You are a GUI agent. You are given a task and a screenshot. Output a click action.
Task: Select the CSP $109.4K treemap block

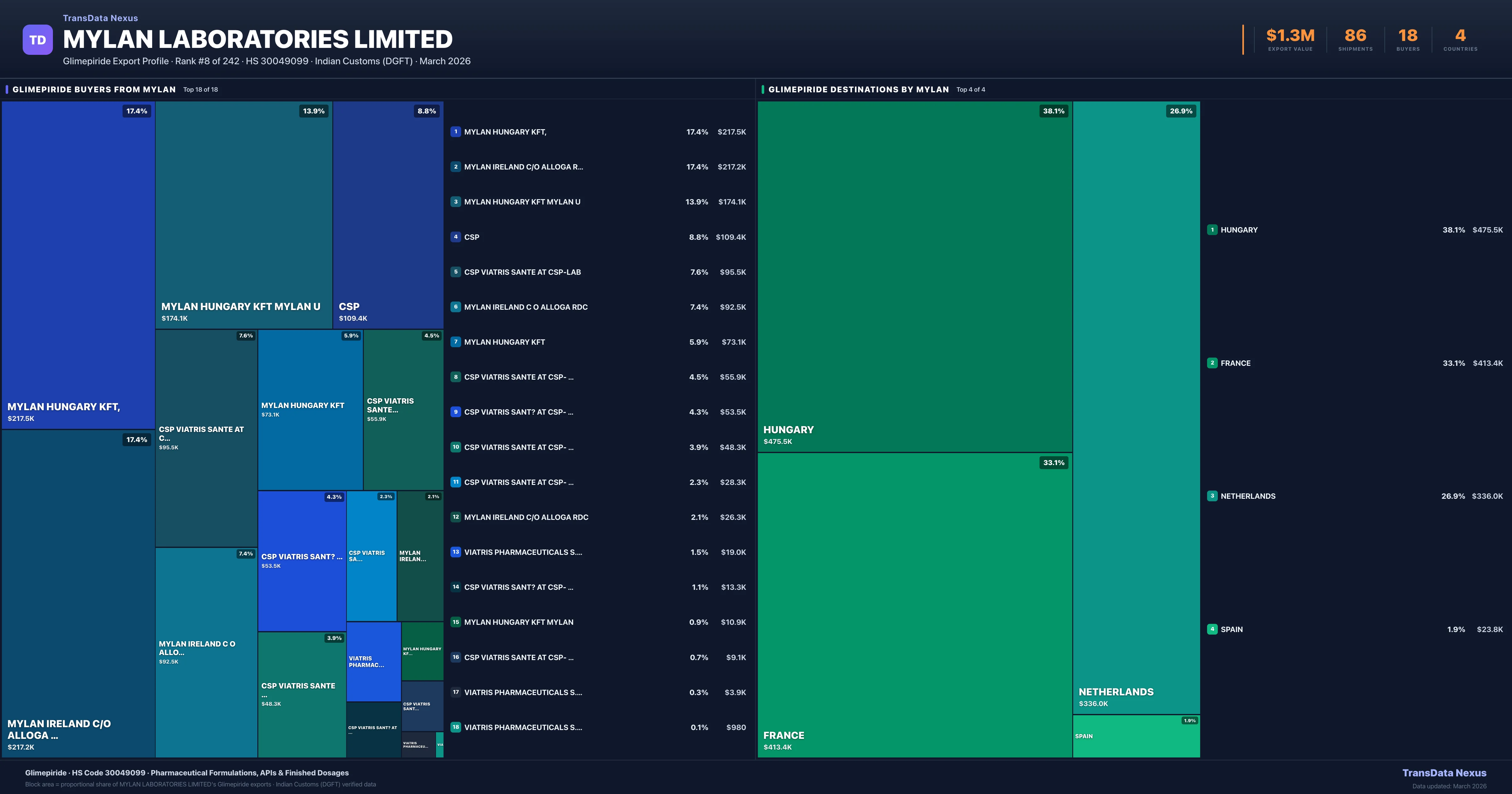pos(388,214)
